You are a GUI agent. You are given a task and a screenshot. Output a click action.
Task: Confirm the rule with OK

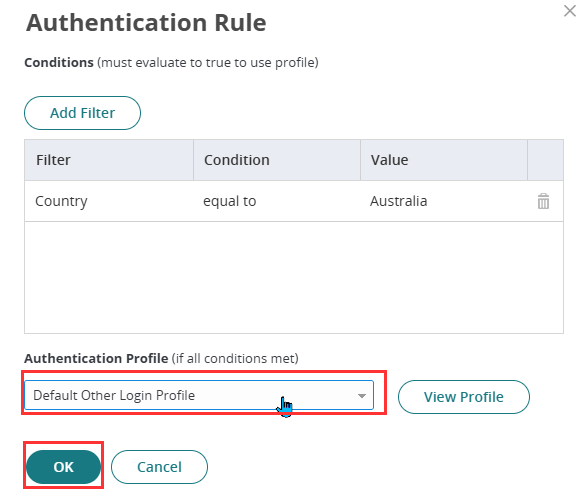(64, 467)
